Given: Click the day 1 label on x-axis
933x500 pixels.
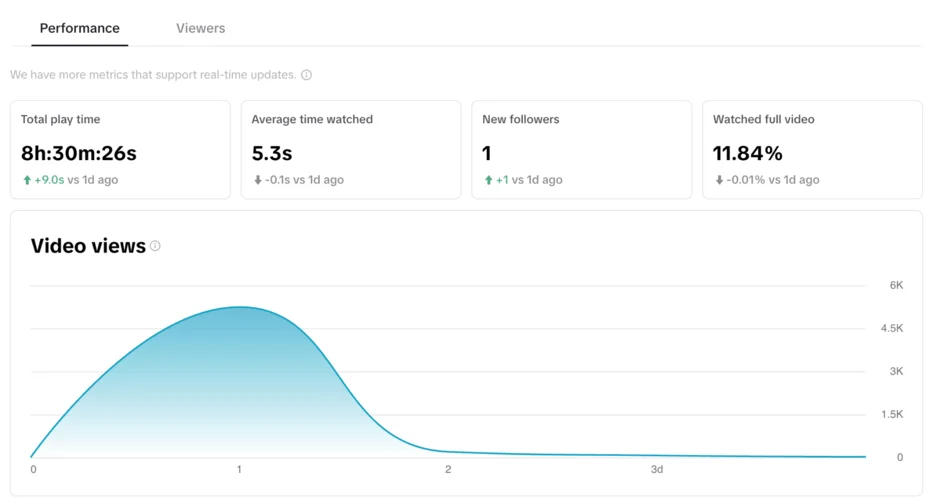Looking at the screenshot, I should point(239,469).
